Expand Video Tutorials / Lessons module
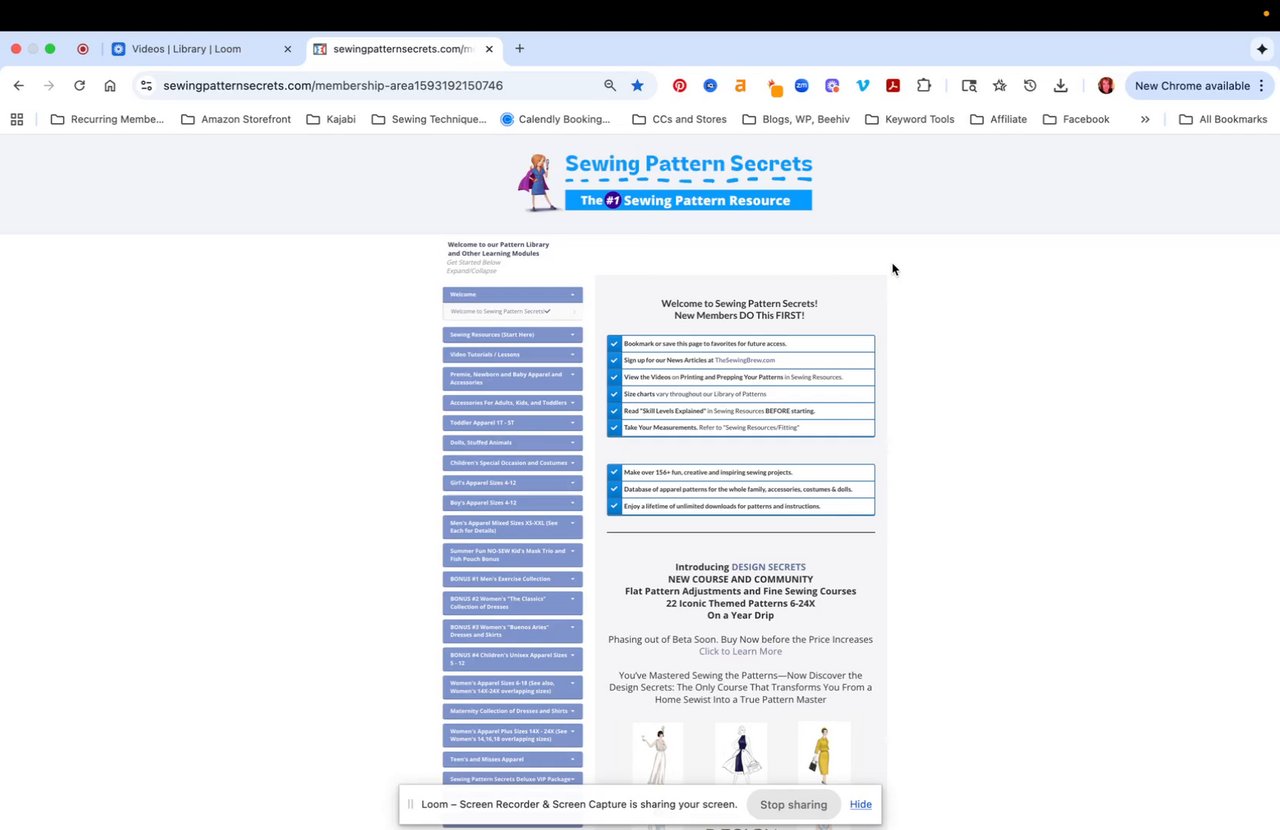The width and height of the screenshot is (1280, 830). tap(513, 355)
